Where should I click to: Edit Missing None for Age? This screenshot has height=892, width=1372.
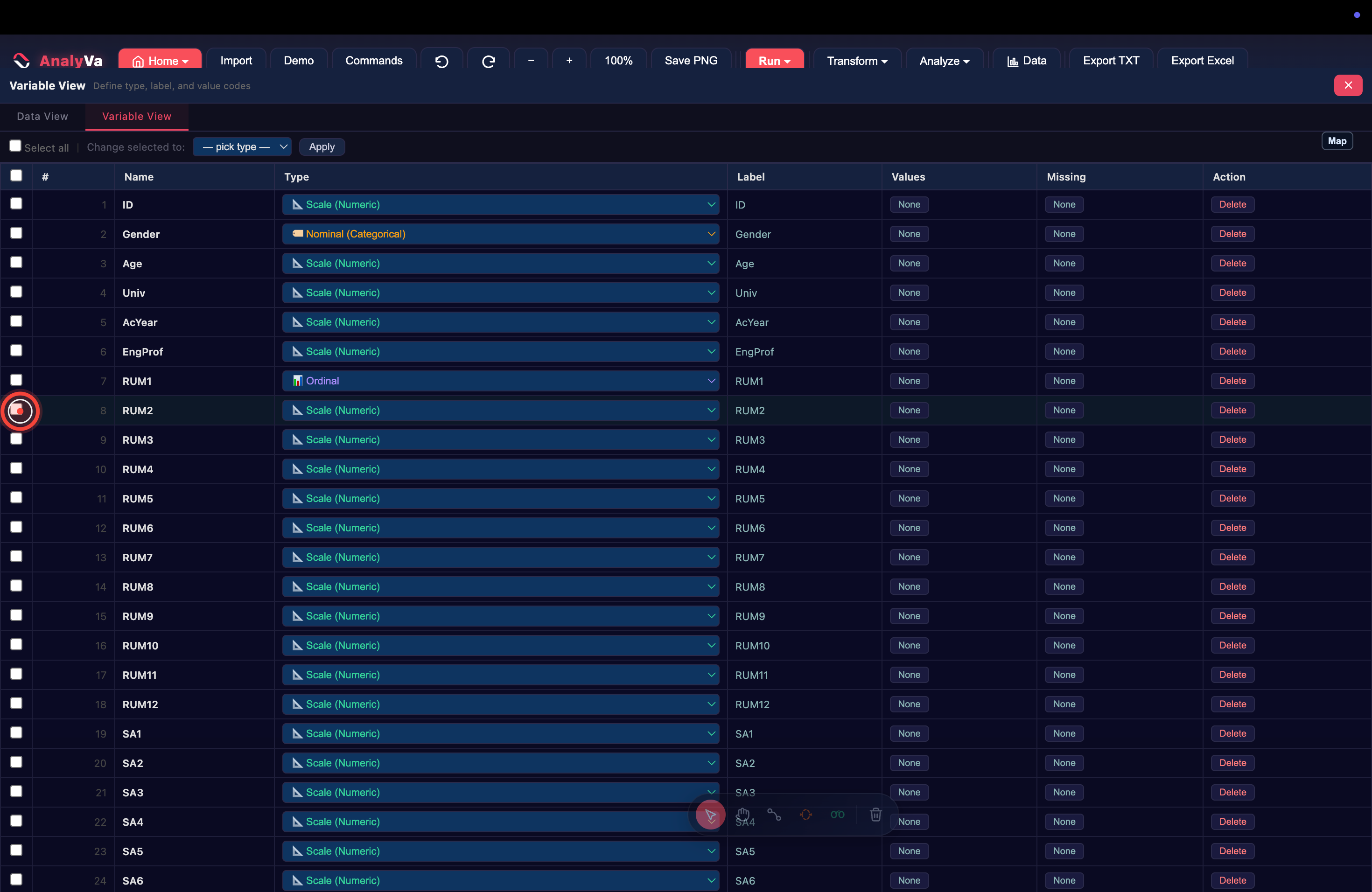pyautogui.click(x=1064, y=263)
